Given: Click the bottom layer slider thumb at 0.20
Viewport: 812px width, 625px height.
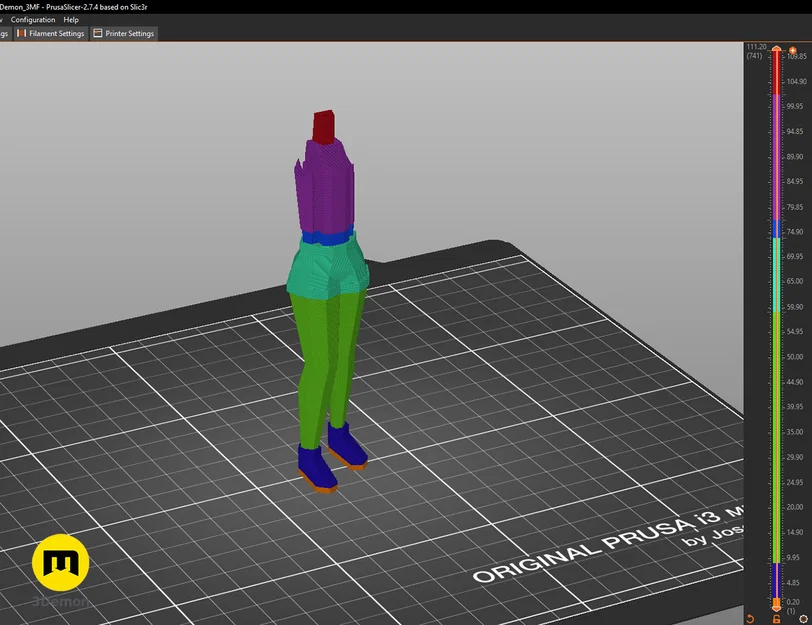Looking at the screenshot, I should (777, 609).
